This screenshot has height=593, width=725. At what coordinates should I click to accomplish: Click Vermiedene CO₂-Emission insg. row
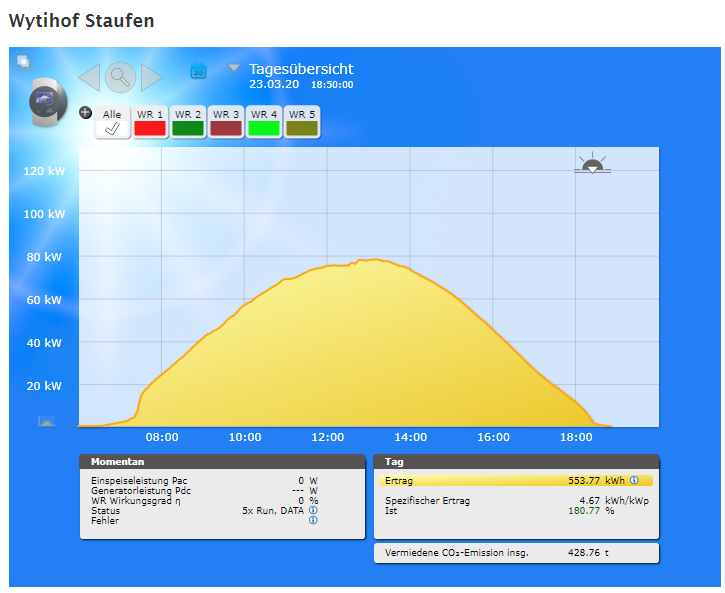(516, 553)
